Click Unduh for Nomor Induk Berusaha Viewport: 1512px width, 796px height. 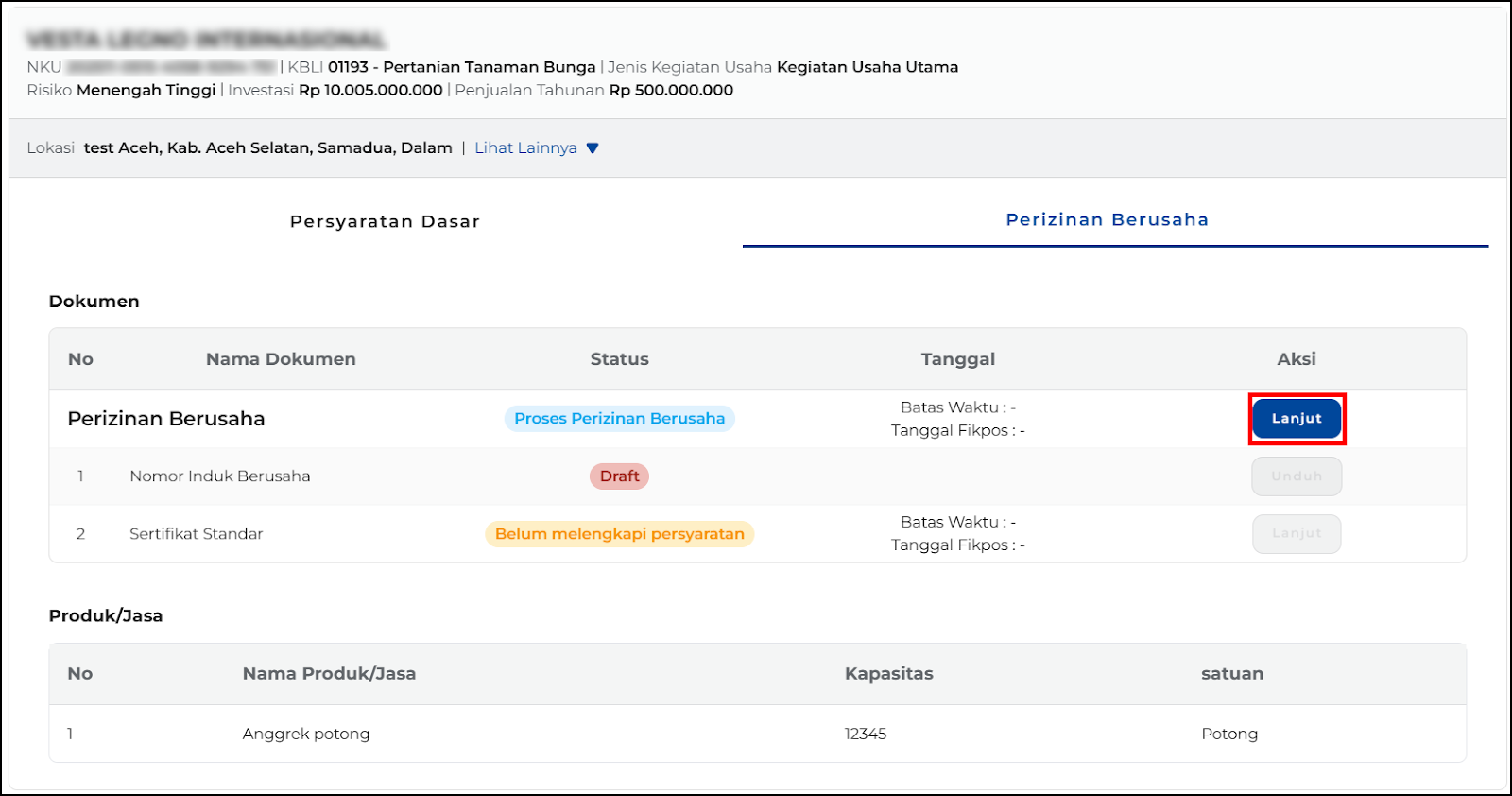[1296, 476]
